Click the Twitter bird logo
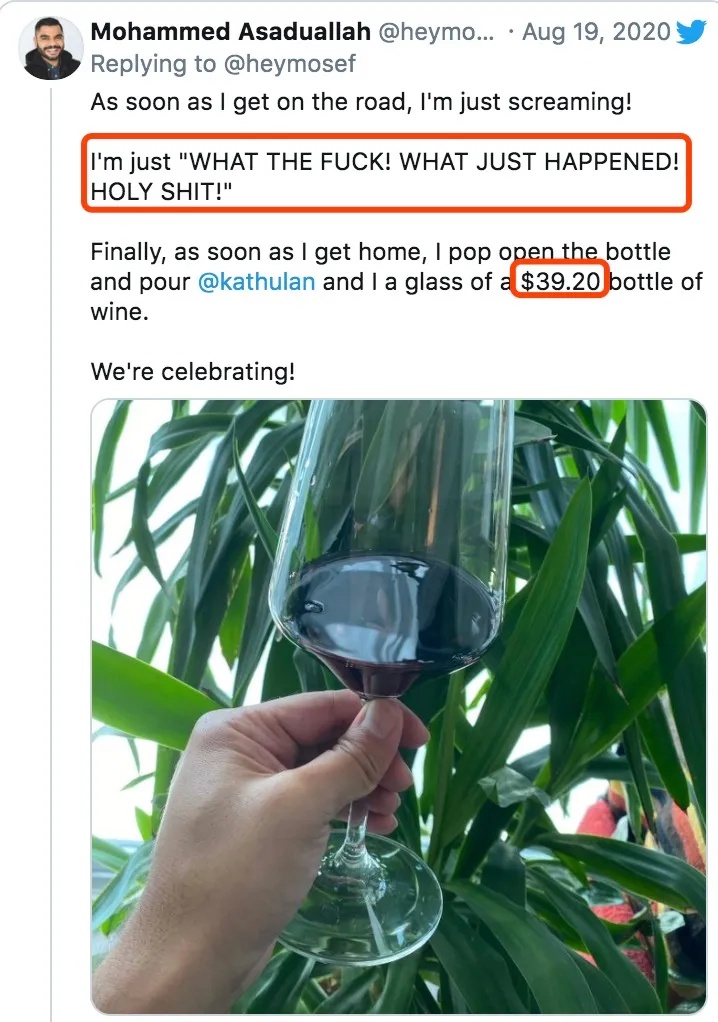The height and width of the screenshot is (1022, 718). point(691,32)
